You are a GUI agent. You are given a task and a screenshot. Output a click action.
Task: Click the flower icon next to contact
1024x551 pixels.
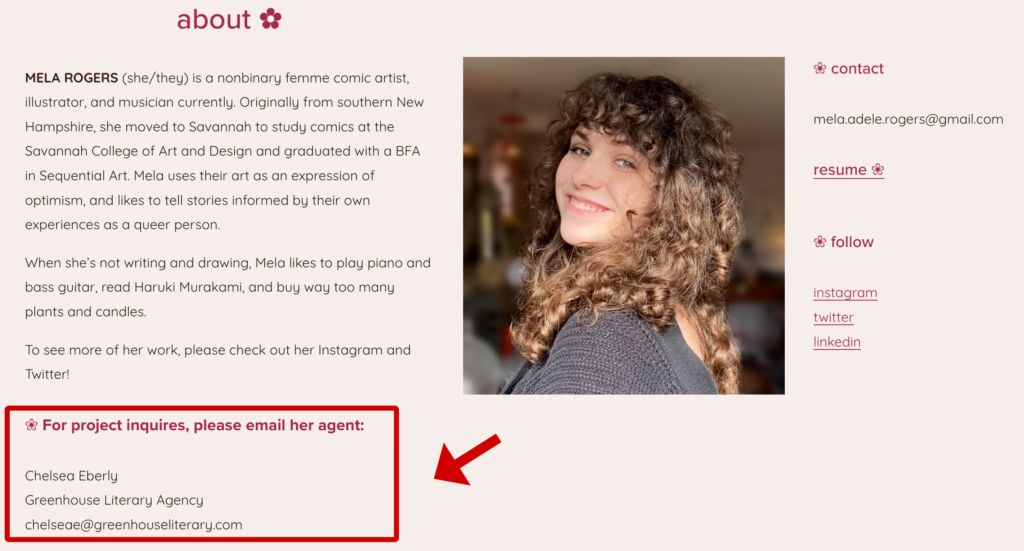point(820,68)
